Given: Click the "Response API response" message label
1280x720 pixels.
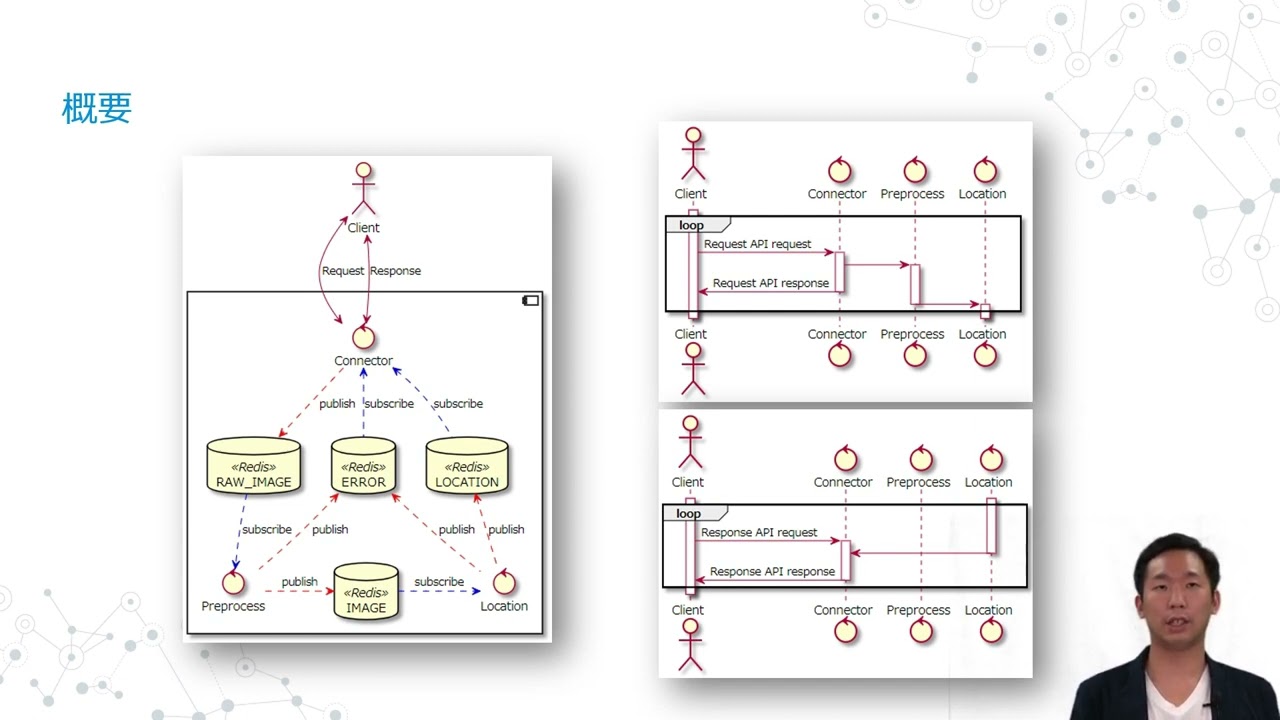Looking at the screenshot, I should click(x=772, y=572).
